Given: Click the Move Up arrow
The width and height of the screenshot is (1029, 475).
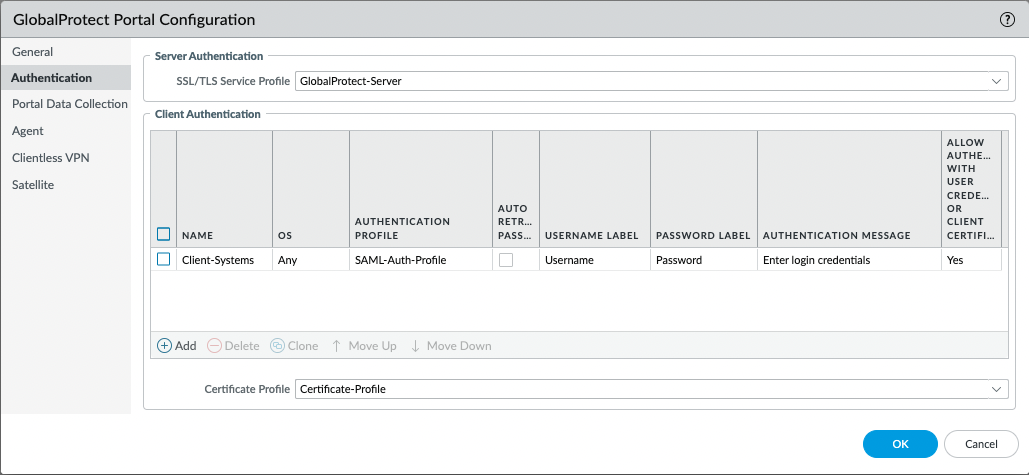Looking at the screenshot, I should (337, 346).
